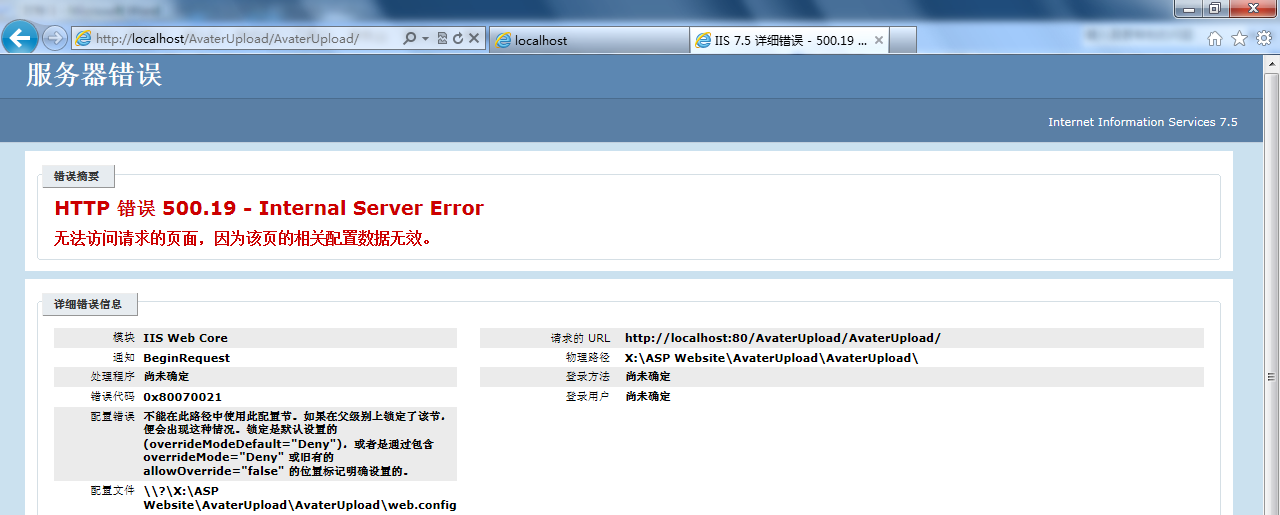Click the IE page icon in address bar
This screenshot has width=1280, height=515.
(82, 39)
